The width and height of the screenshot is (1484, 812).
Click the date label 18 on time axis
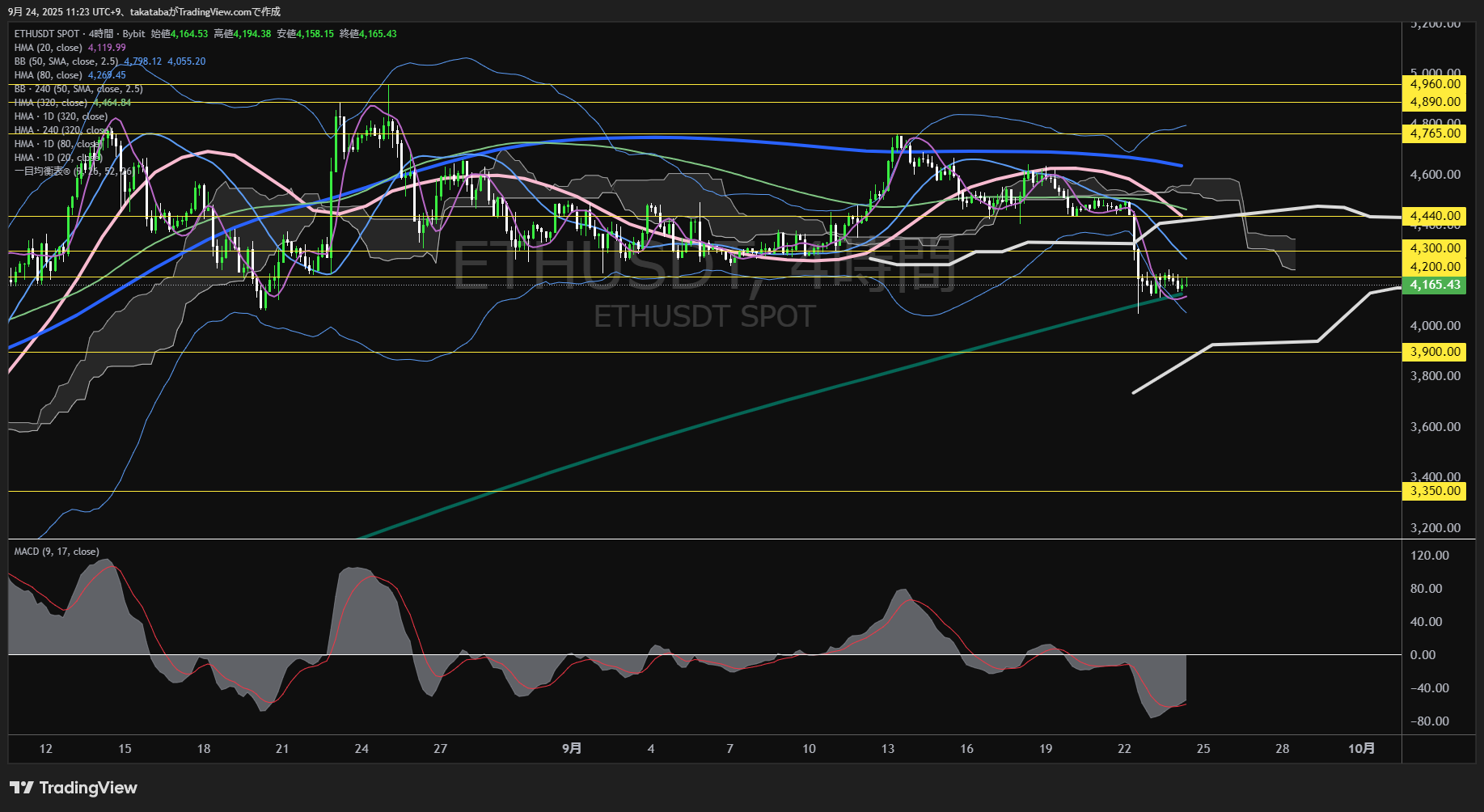204,749
